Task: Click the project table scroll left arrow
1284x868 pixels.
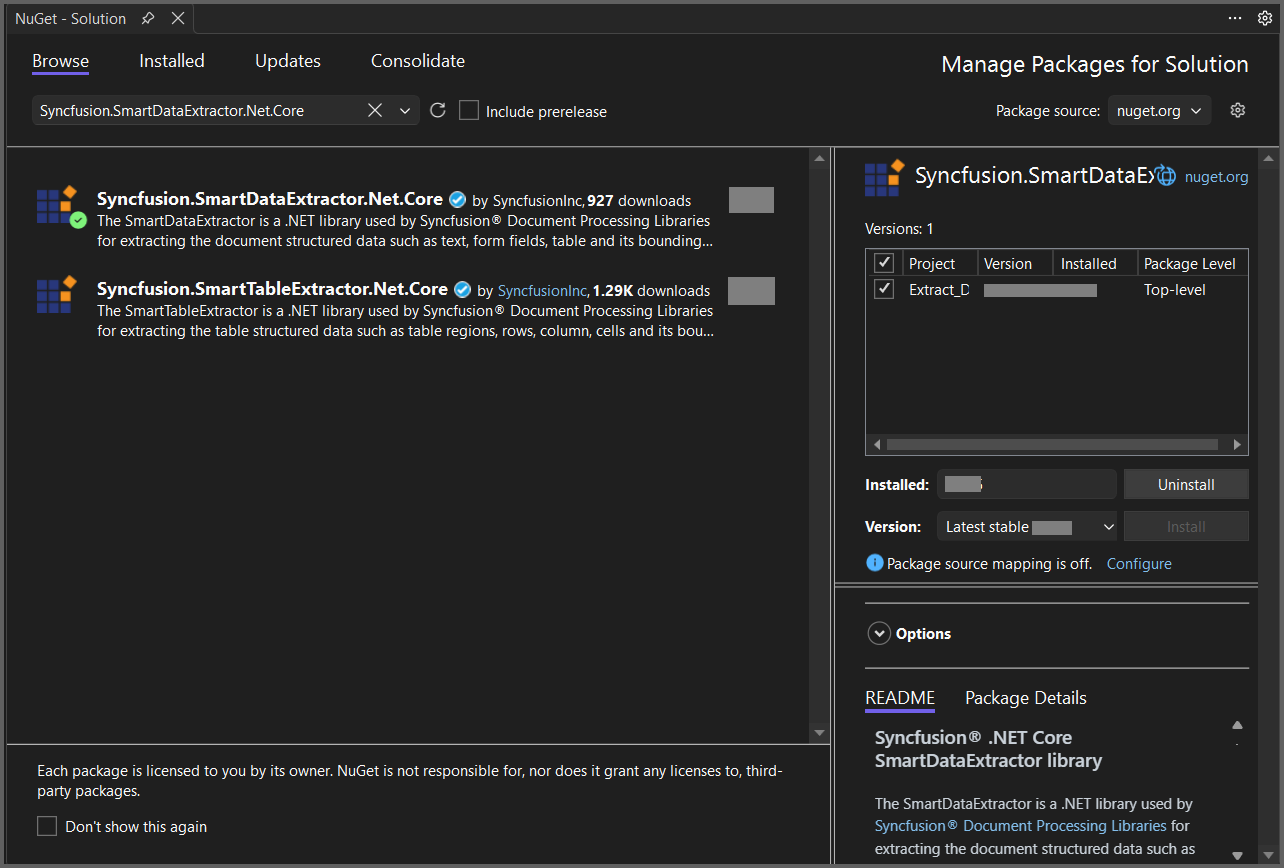Action: tap(878, 445)
